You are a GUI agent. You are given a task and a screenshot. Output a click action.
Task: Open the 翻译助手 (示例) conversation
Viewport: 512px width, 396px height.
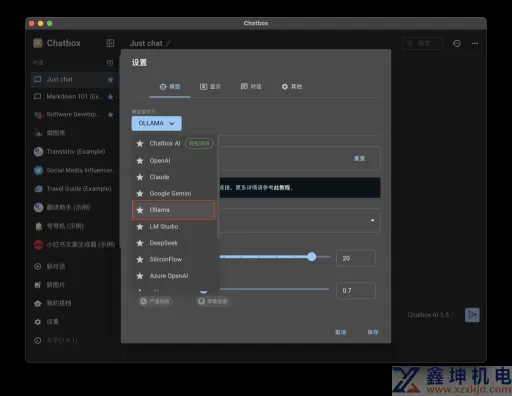point(74,207)
